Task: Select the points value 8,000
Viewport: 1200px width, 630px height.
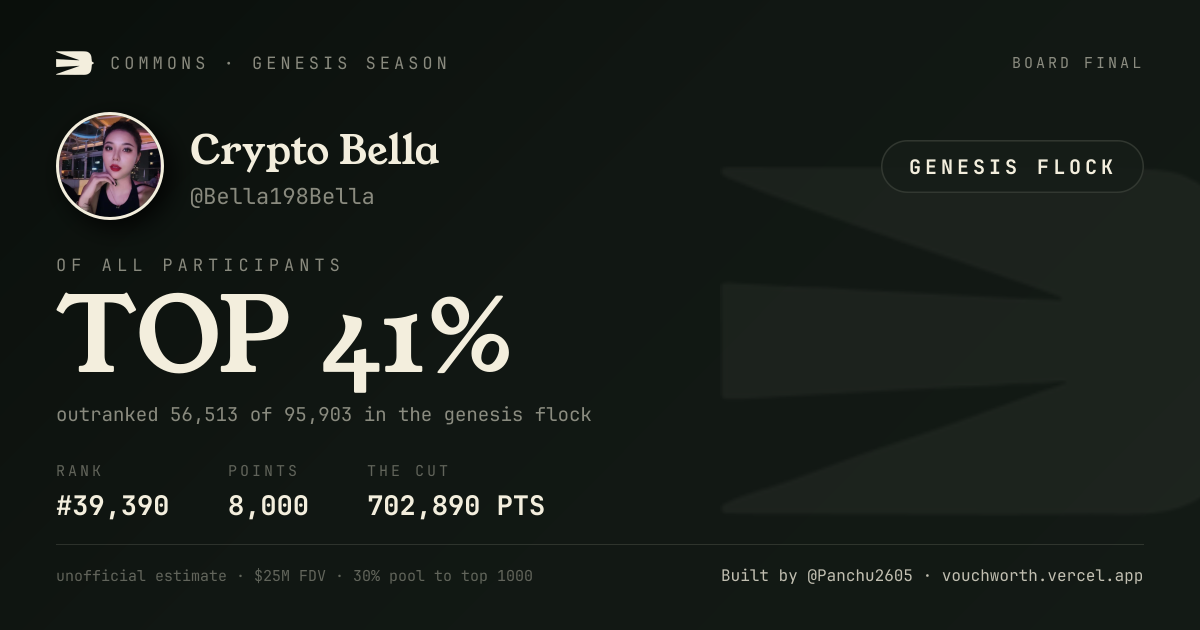Action: (268, 506)
